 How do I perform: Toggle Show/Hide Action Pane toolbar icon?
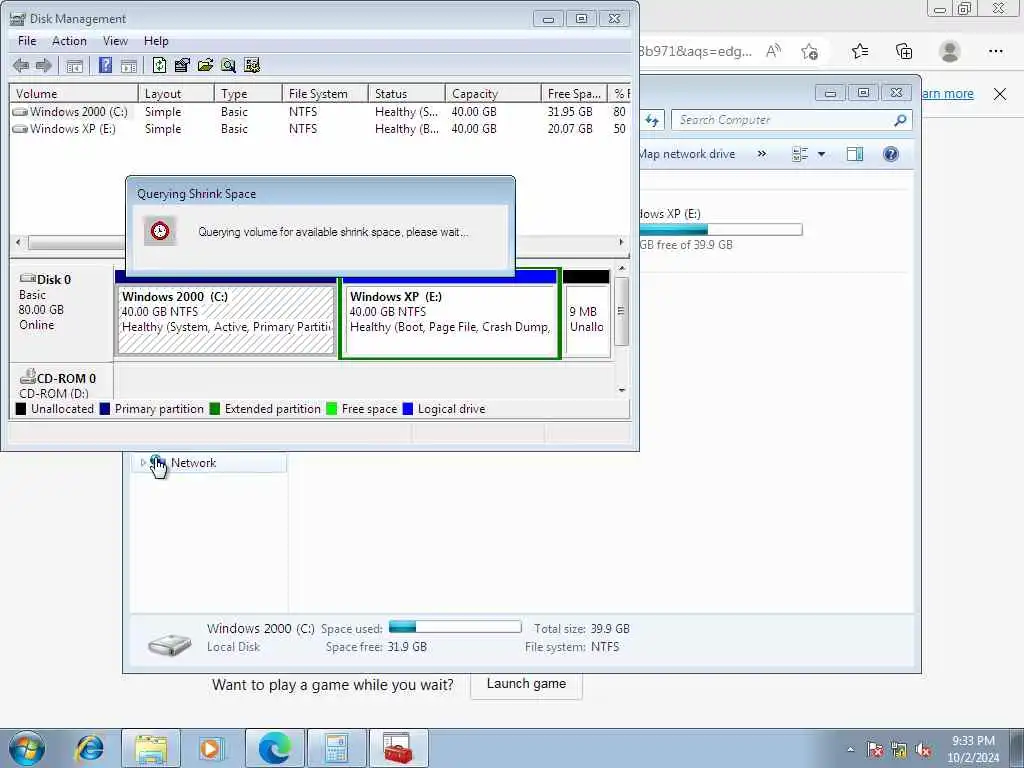(x=129, y=65)
